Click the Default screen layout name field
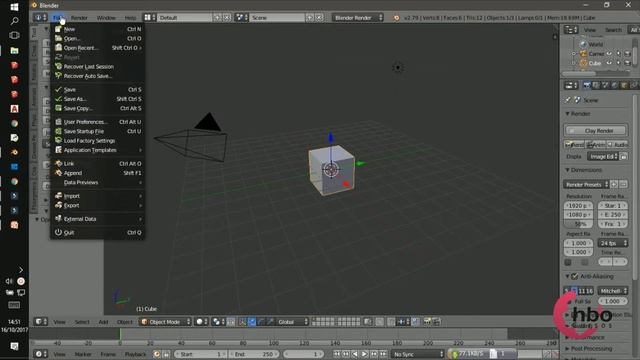 [x=184, y=18]
